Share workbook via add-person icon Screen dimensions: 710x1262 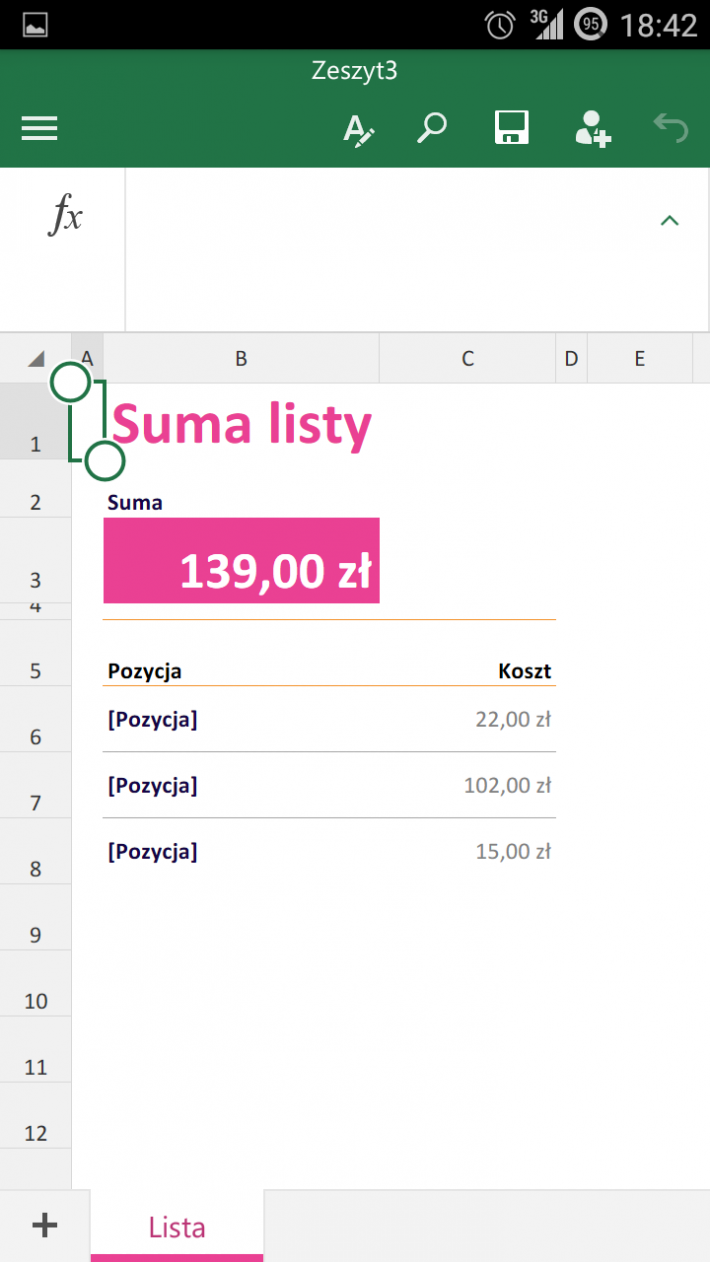(592, 129)
